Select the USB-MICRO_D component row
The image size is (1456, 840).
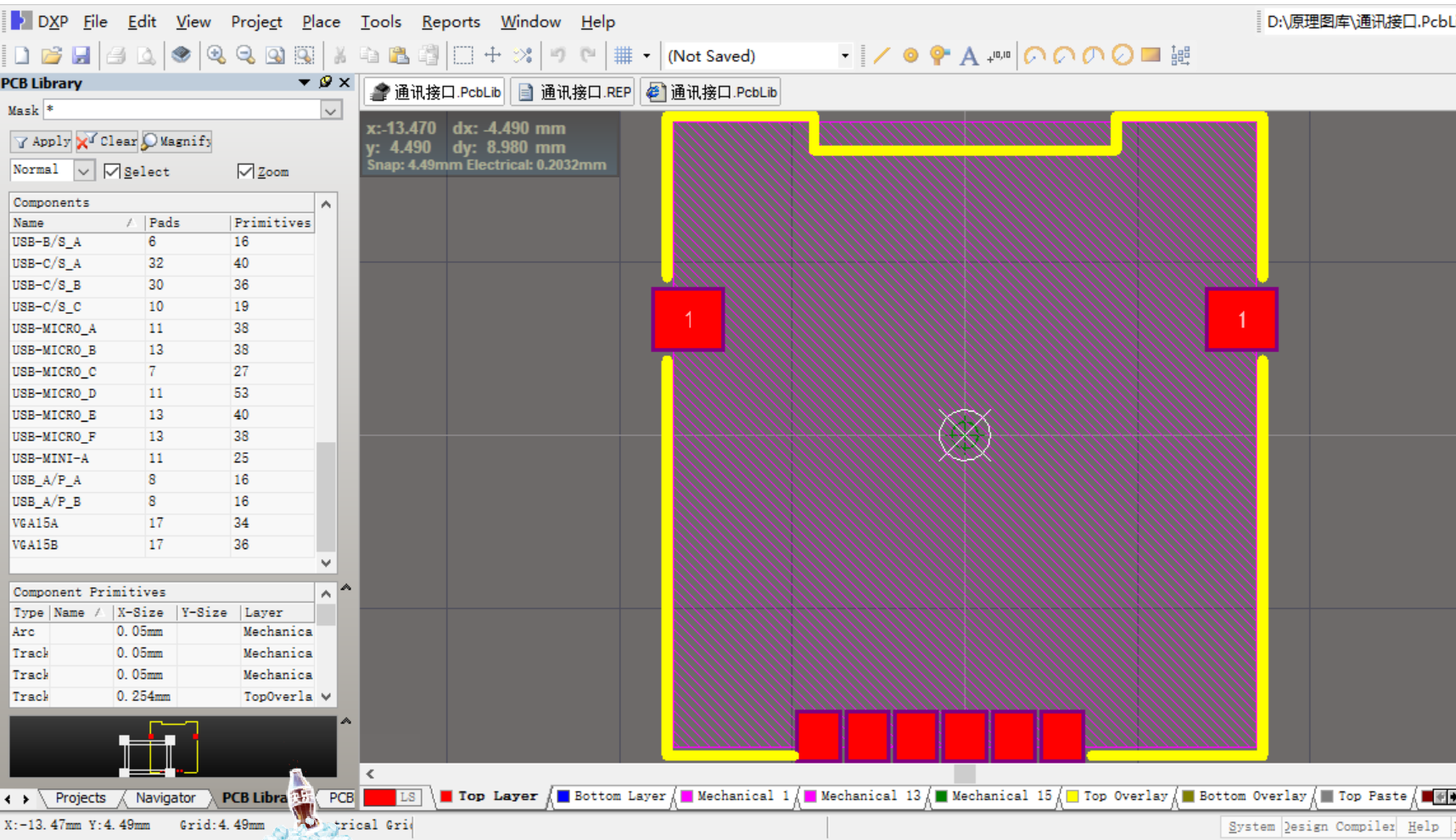pos(161,394)
